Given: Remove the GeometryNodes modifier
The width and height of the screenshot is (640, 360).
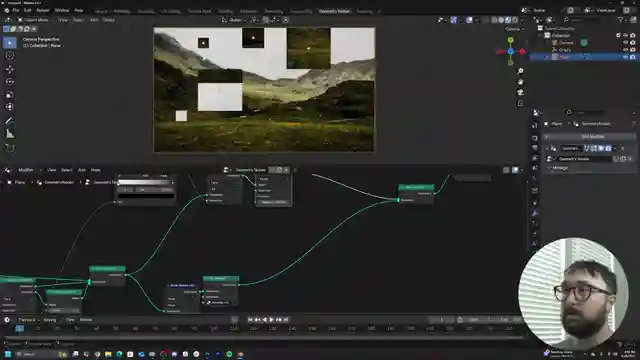Looking at the screenshot, I should [622, 148].
